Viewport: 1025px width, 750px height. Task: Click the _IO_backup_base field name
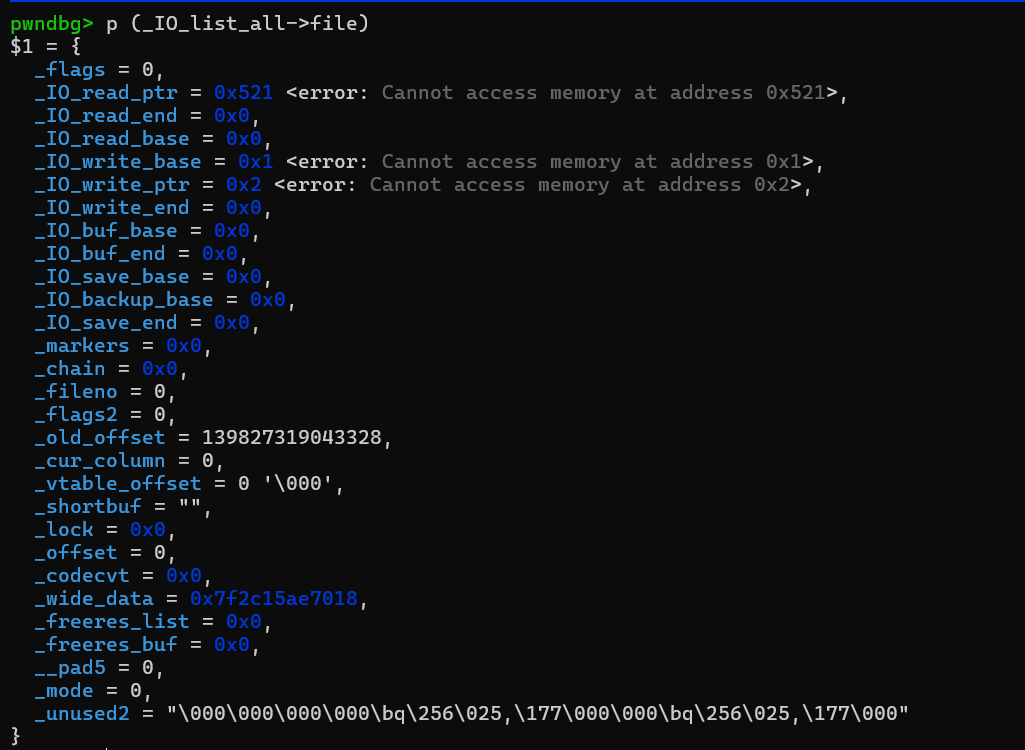coord(123,300)
